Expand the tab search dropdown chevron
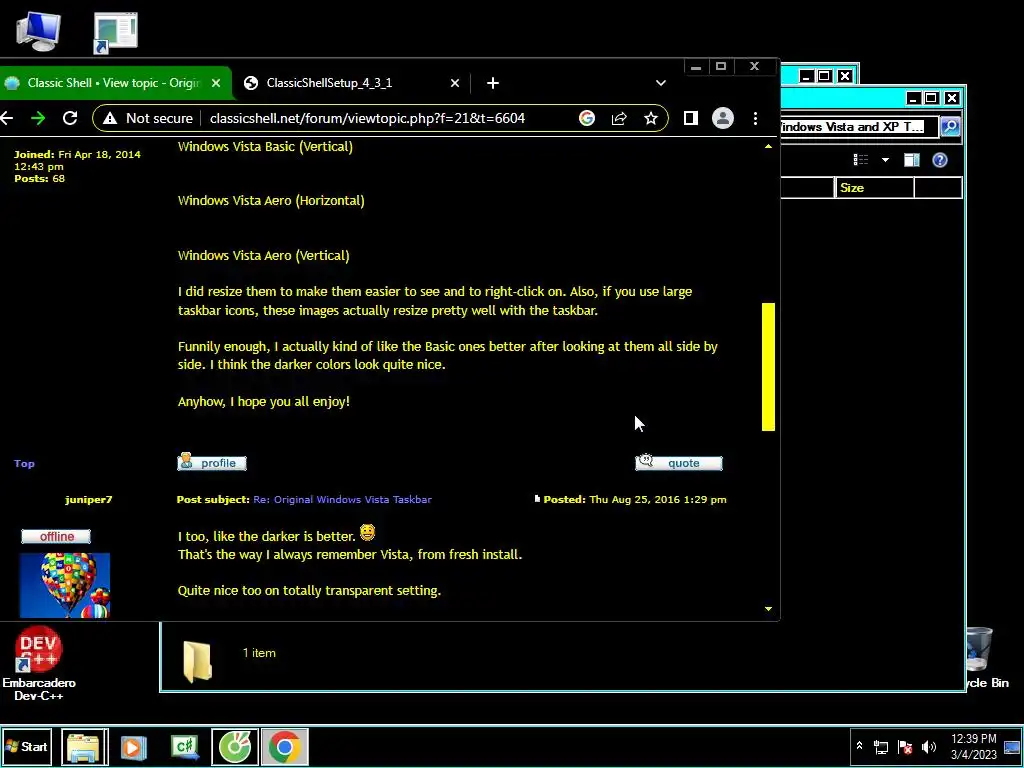This screenshot has height=768, width=1024. 661,83
